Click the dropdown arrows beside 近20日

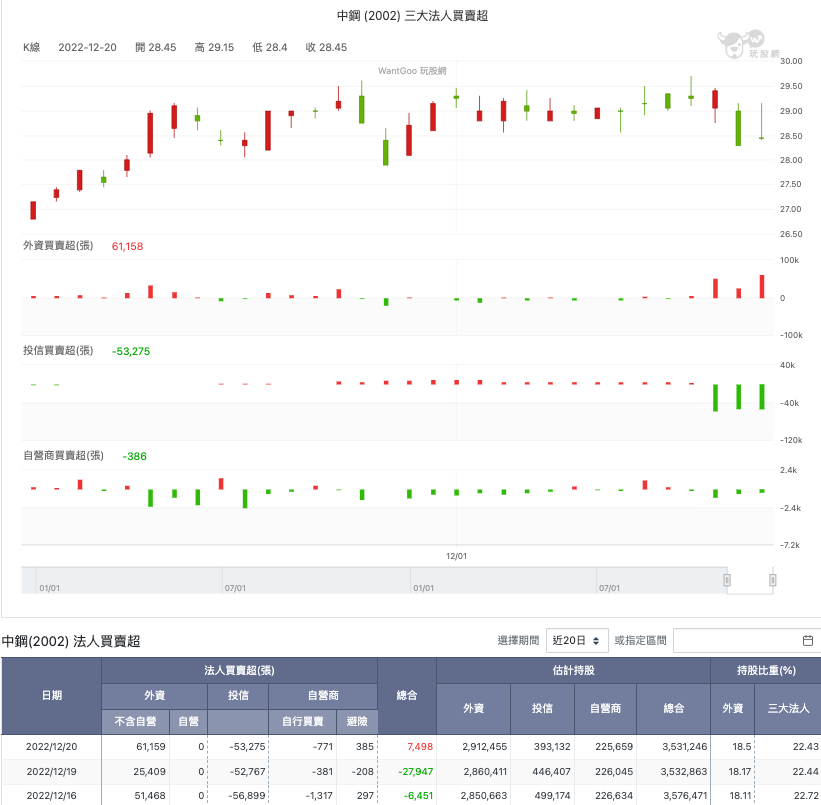596,641
